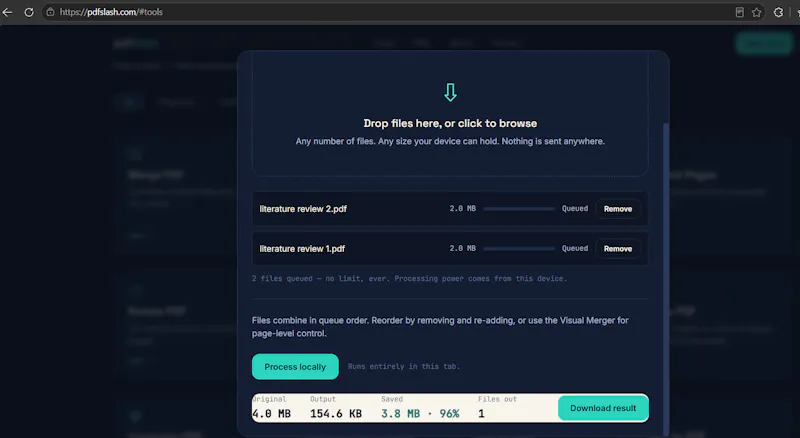Go back using the browser back arrow

8,12
